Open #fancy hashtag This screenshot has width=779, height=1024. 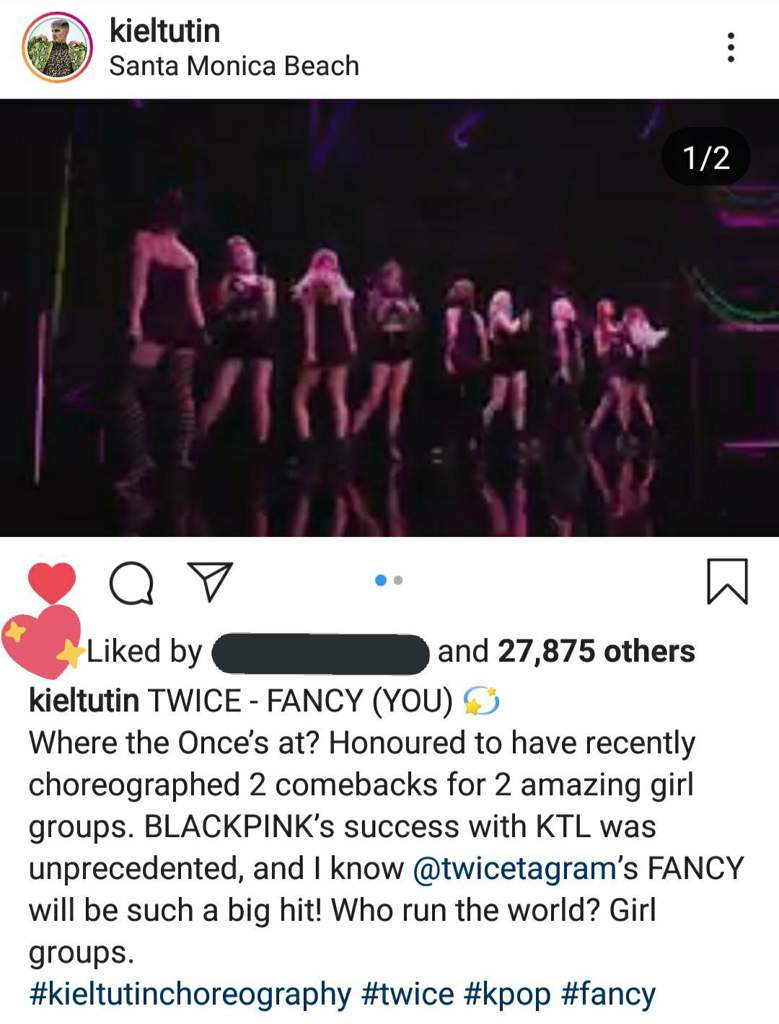608,995
